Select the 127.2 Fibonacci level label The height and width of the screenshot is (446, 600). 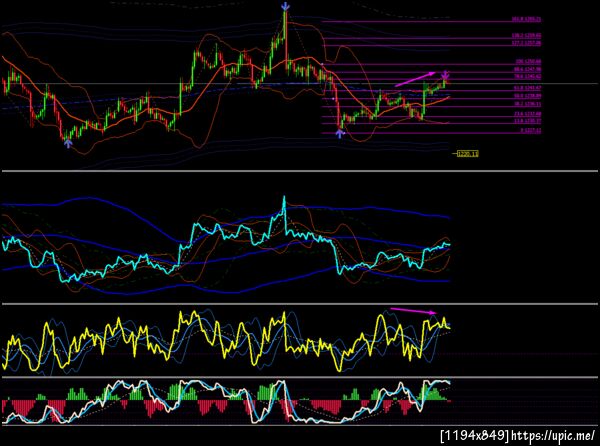click(526, 43)
